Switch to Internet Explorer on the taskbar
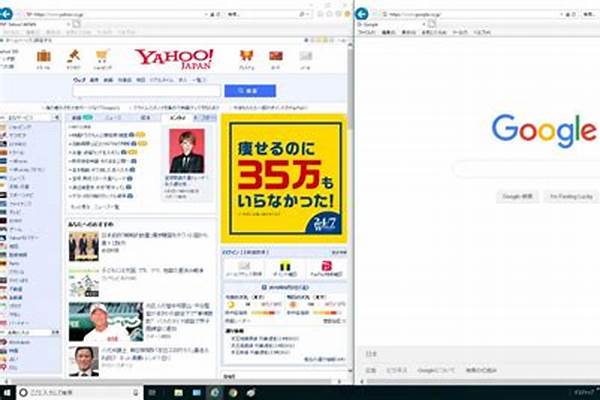 tap(215, 392)
